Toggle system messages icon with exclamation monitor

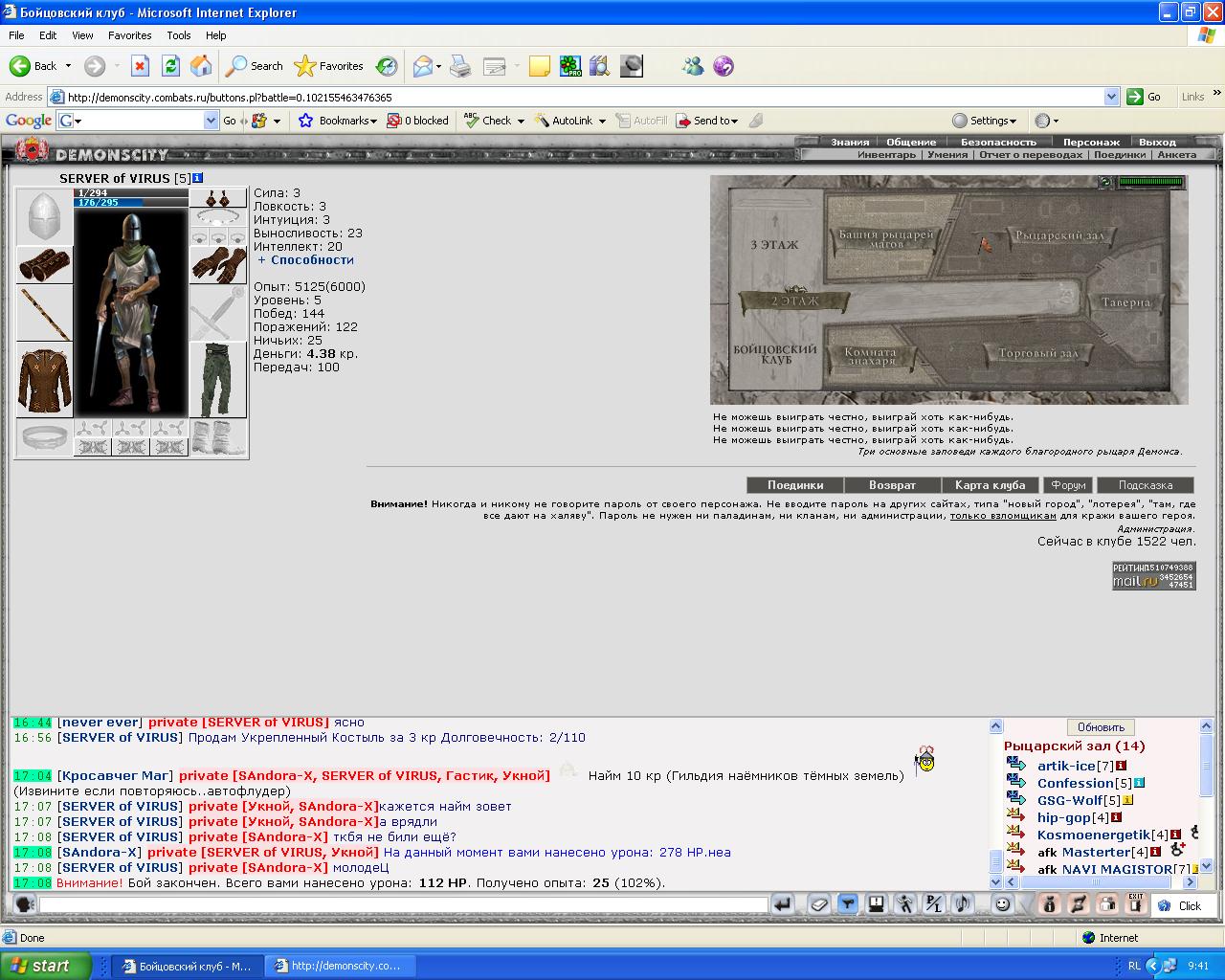[x=876, y=904]
